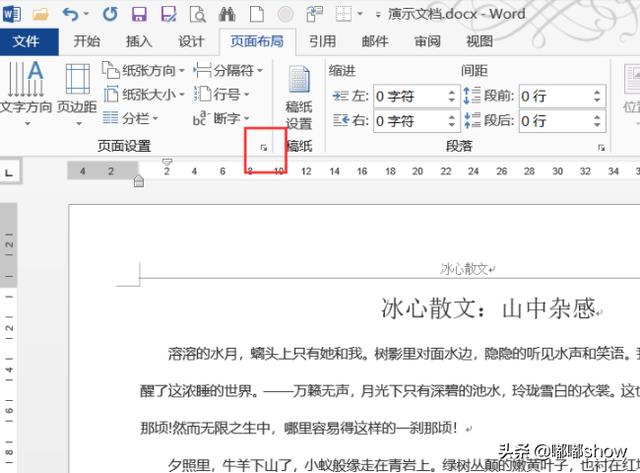Click the line starting 那顷!然而无限之生中
Viewport: 640px width, 473px height.
tap(299, 428)
